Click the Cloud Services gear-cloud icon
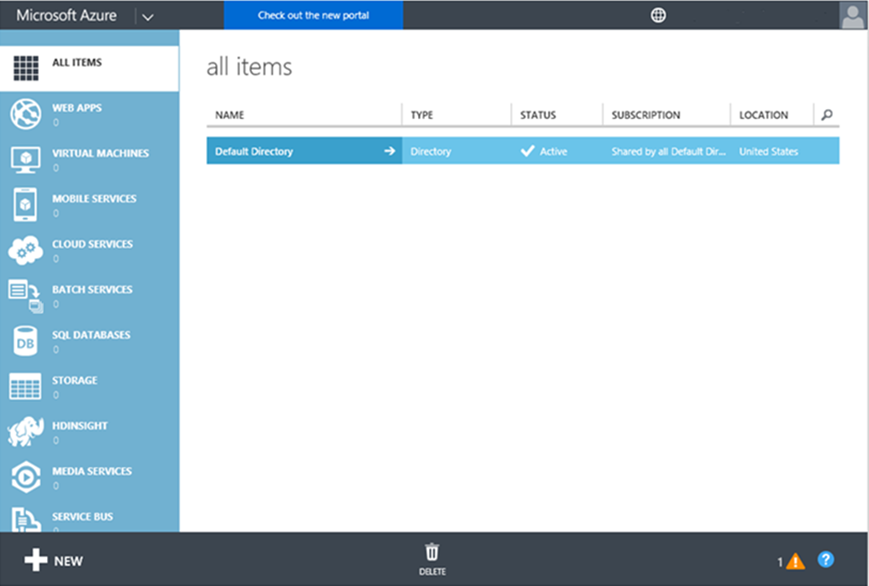The width and height of the screenshot is (869, 586). coord(25,250)
